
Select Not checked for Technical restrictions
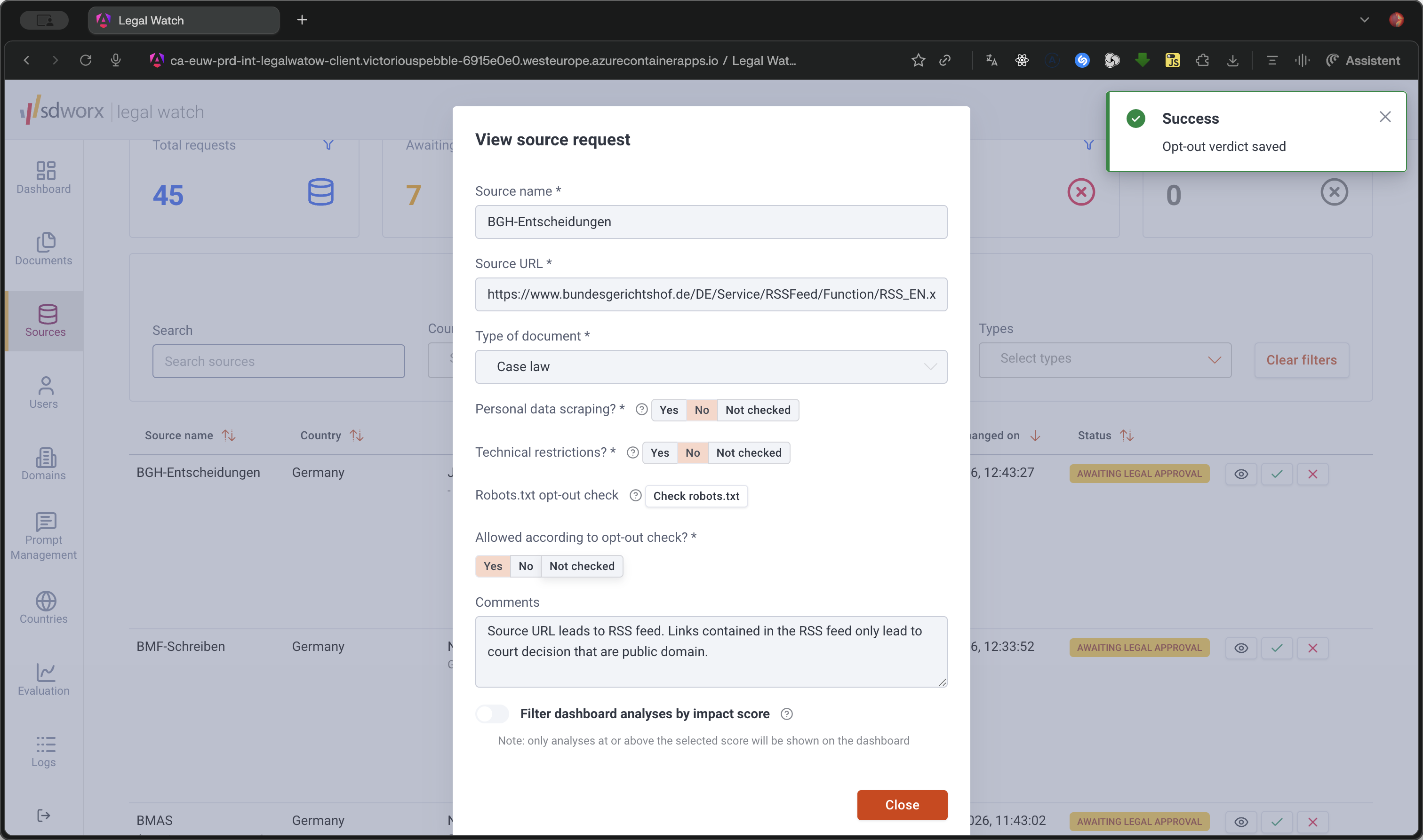tap(749, 453)
